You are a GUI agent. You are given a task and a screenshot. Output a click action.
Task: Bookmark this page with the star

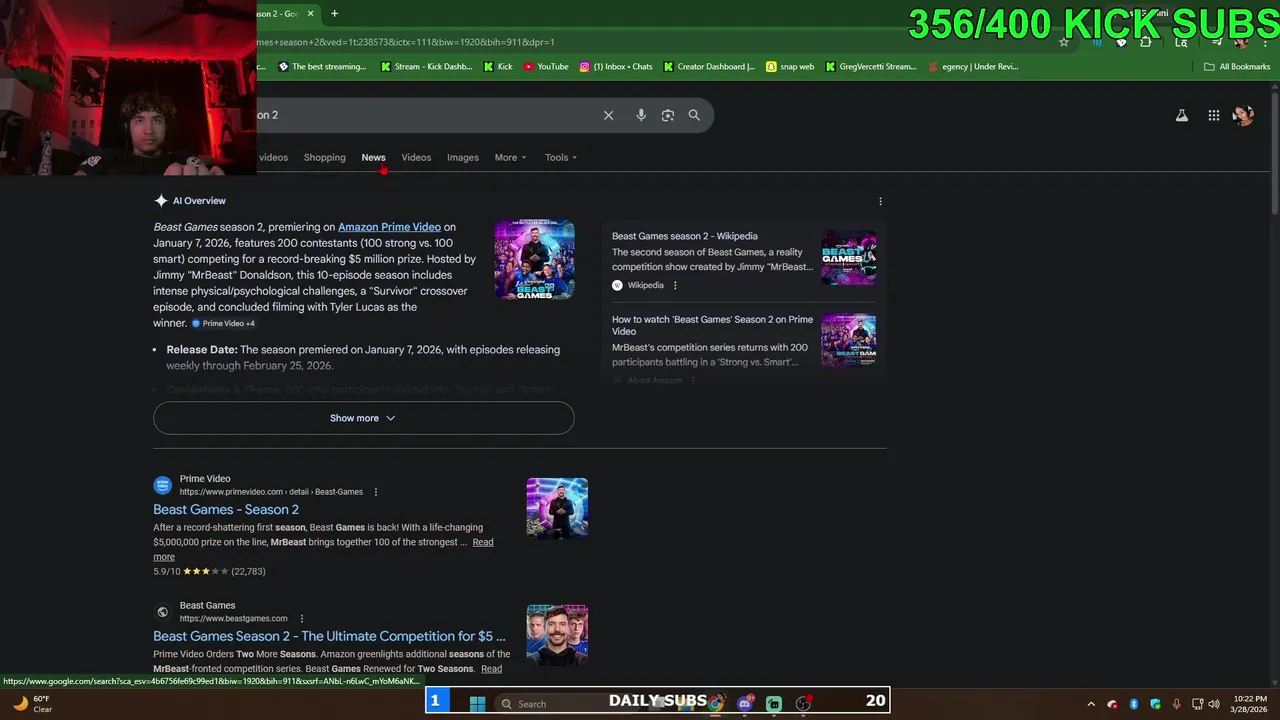[x=1064, y=42]
